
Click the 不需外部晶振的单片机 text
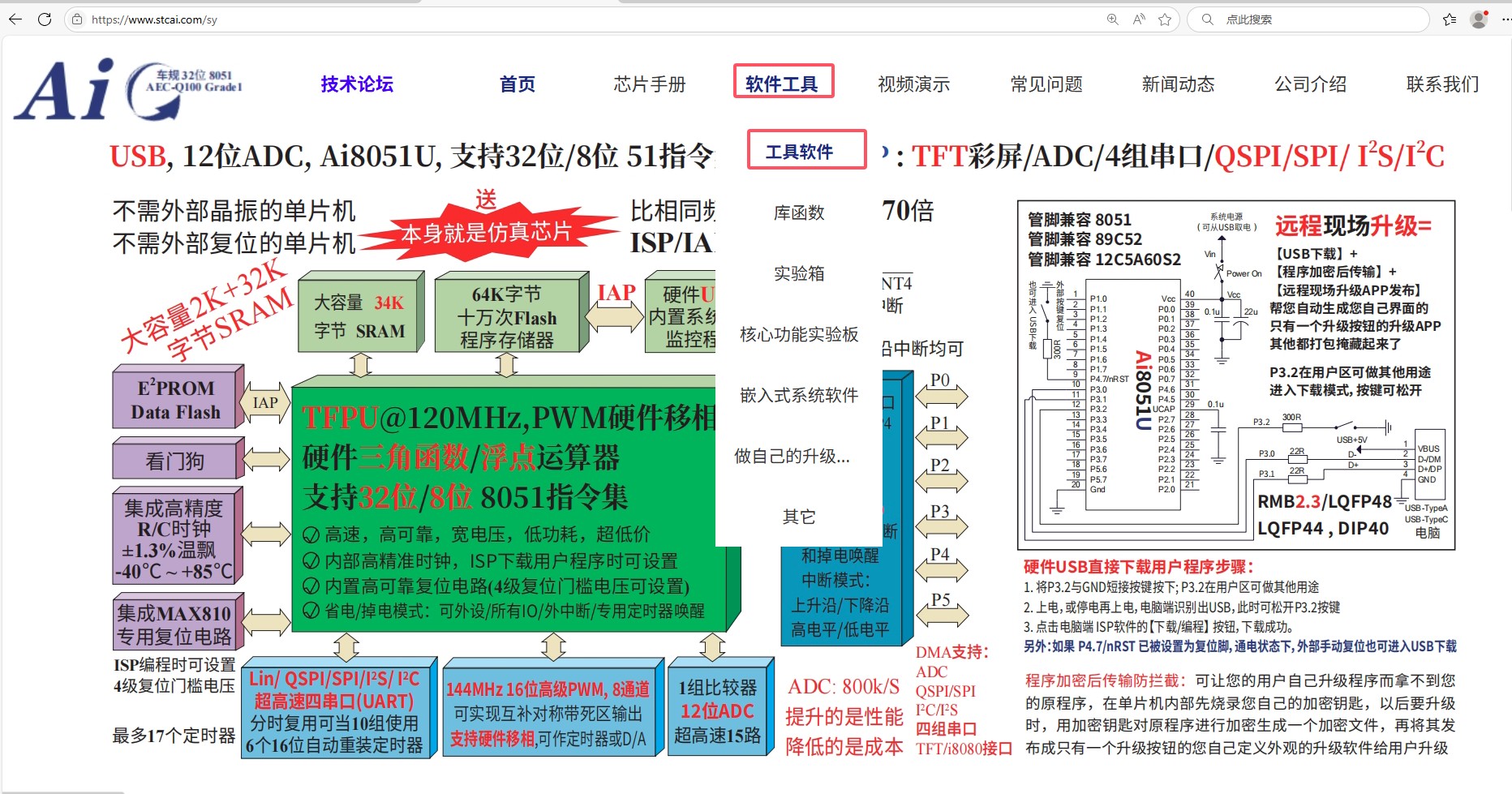[234, 211]
